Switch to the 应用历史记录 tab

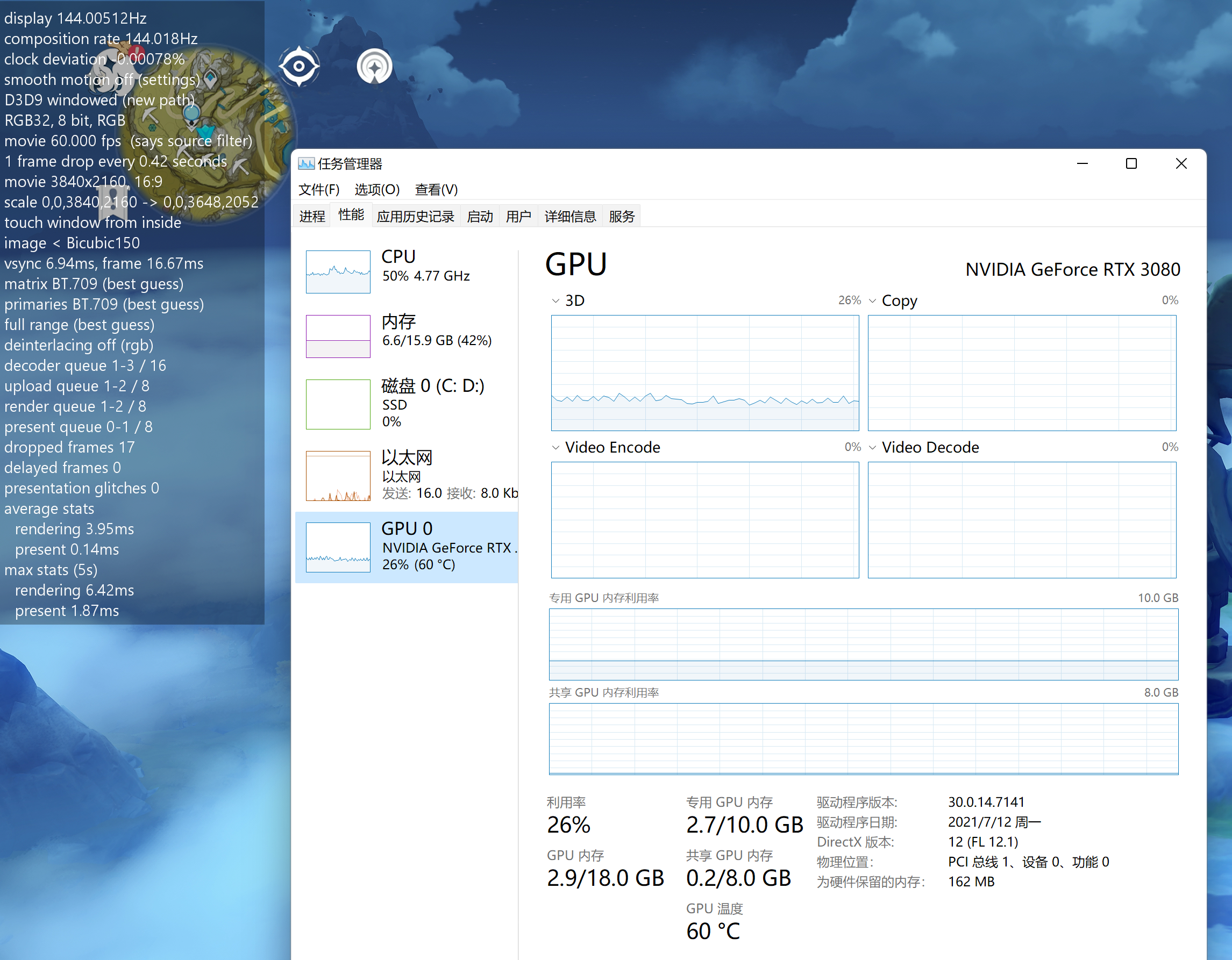[416, 216]
